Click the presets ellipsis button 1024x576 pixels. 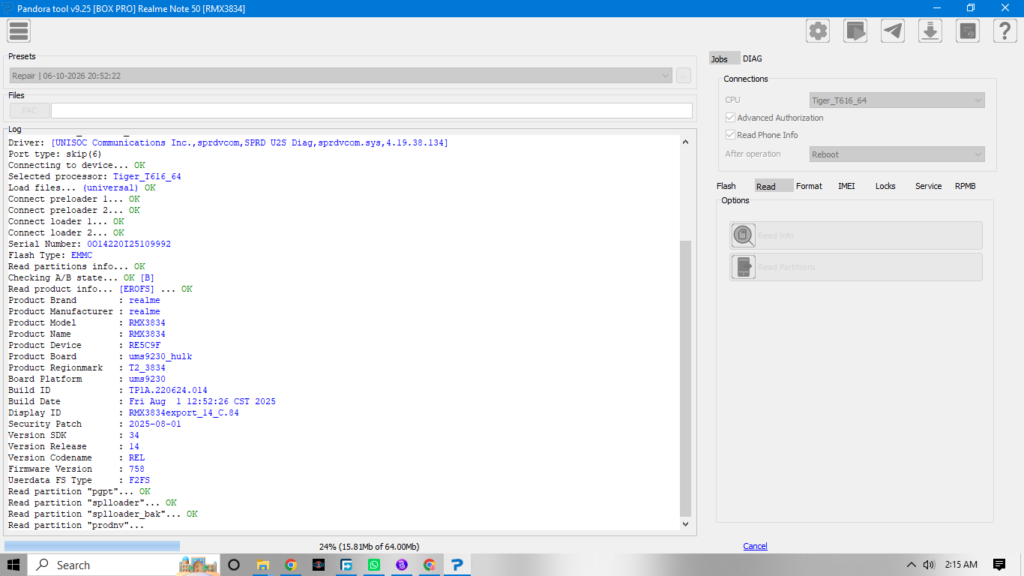click(x=683, y=76)
